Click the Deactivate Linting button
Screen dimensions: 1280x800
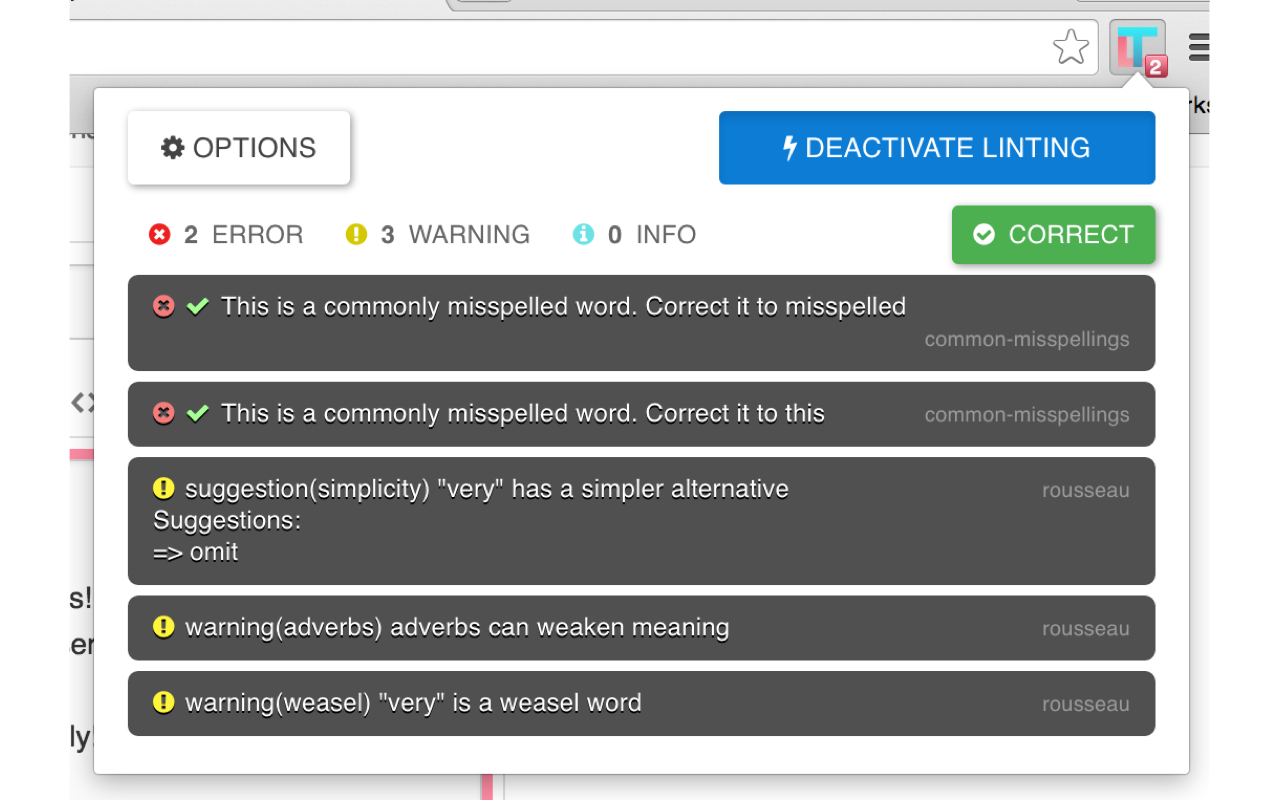pyautogui.click(x=937, y=148)
